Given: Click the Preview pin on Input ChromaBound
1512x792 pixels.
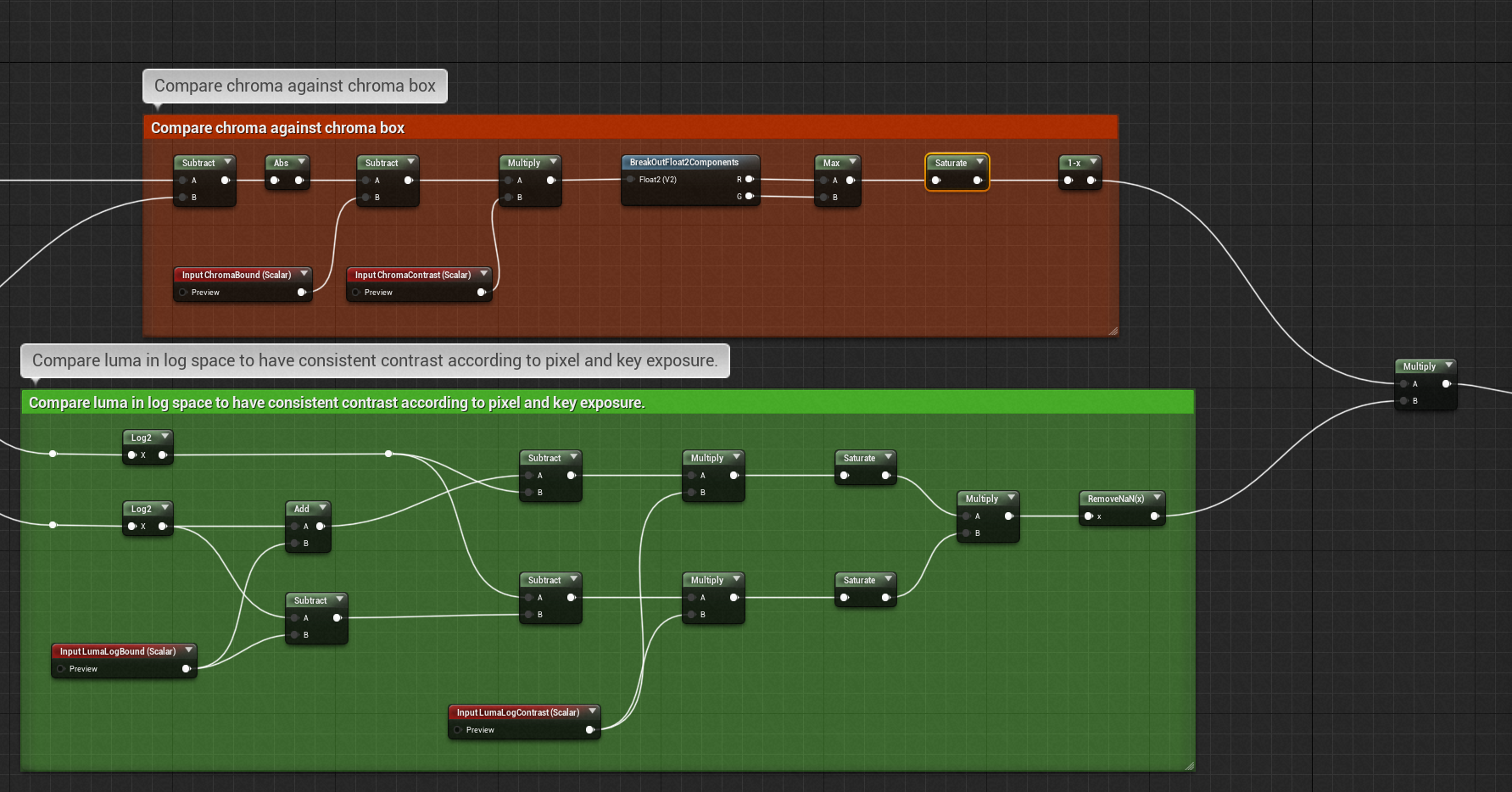Looking at the screenshot, I should [183, 293].
